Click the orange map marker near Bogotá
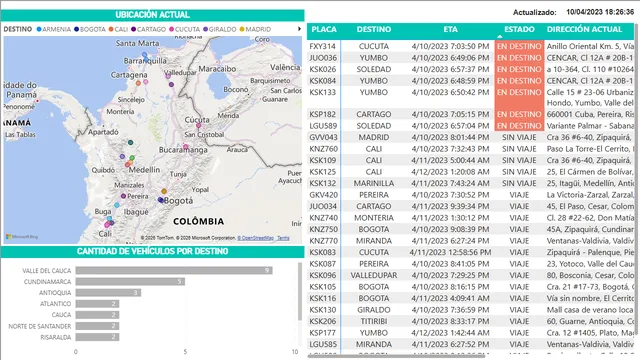This screenshot has width=640, height=360. (164, 191)
